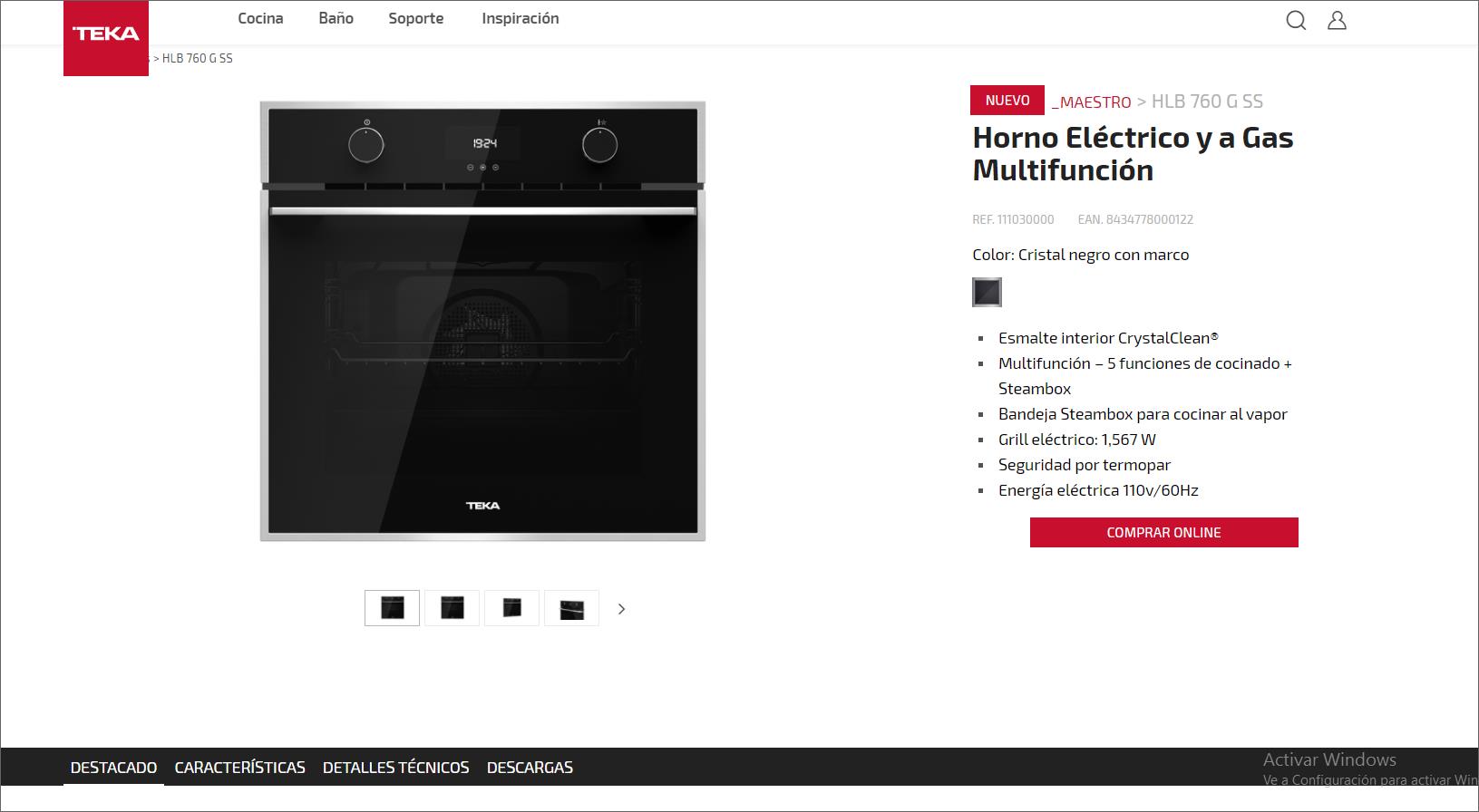Open the Cocina menu
This screenshot has height=812, width=1479.
point(260,18)
